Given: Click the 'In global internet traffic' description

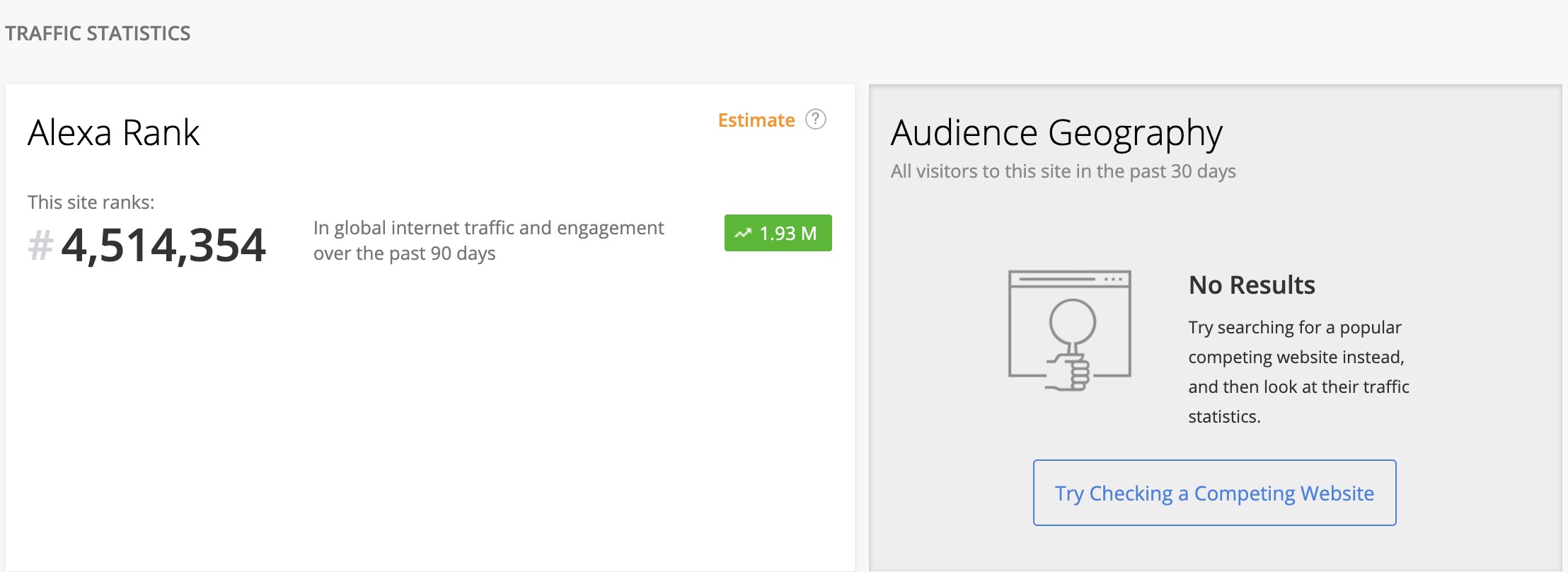Looking at the screenshot, I should [x=488, y=241].
